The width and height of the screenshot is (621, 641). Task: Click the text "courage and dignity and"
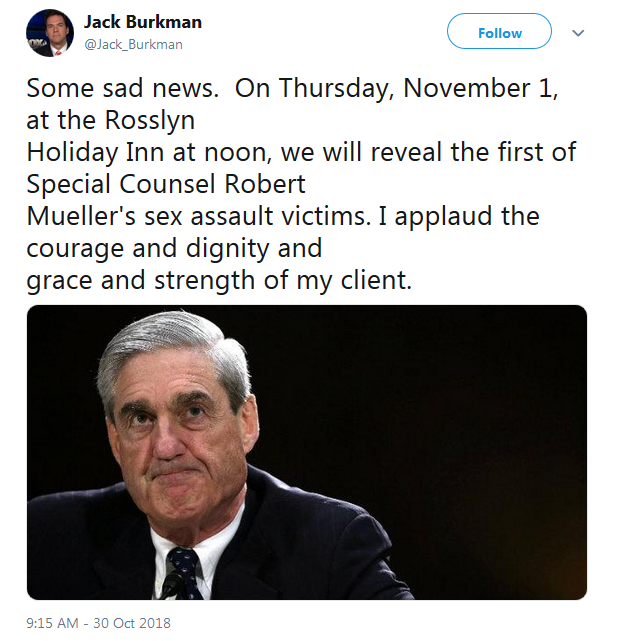pos(174,249)
